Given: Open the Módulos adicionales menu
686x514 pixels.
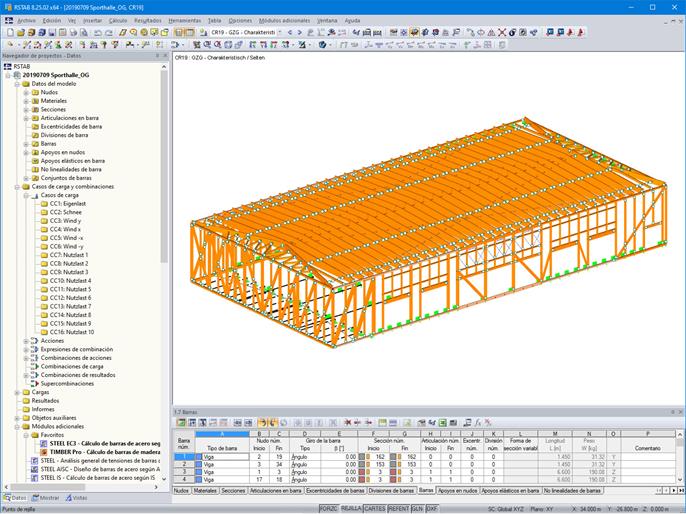Looking at the screenshot, I should pyautogui.click(x=284, y=21).
